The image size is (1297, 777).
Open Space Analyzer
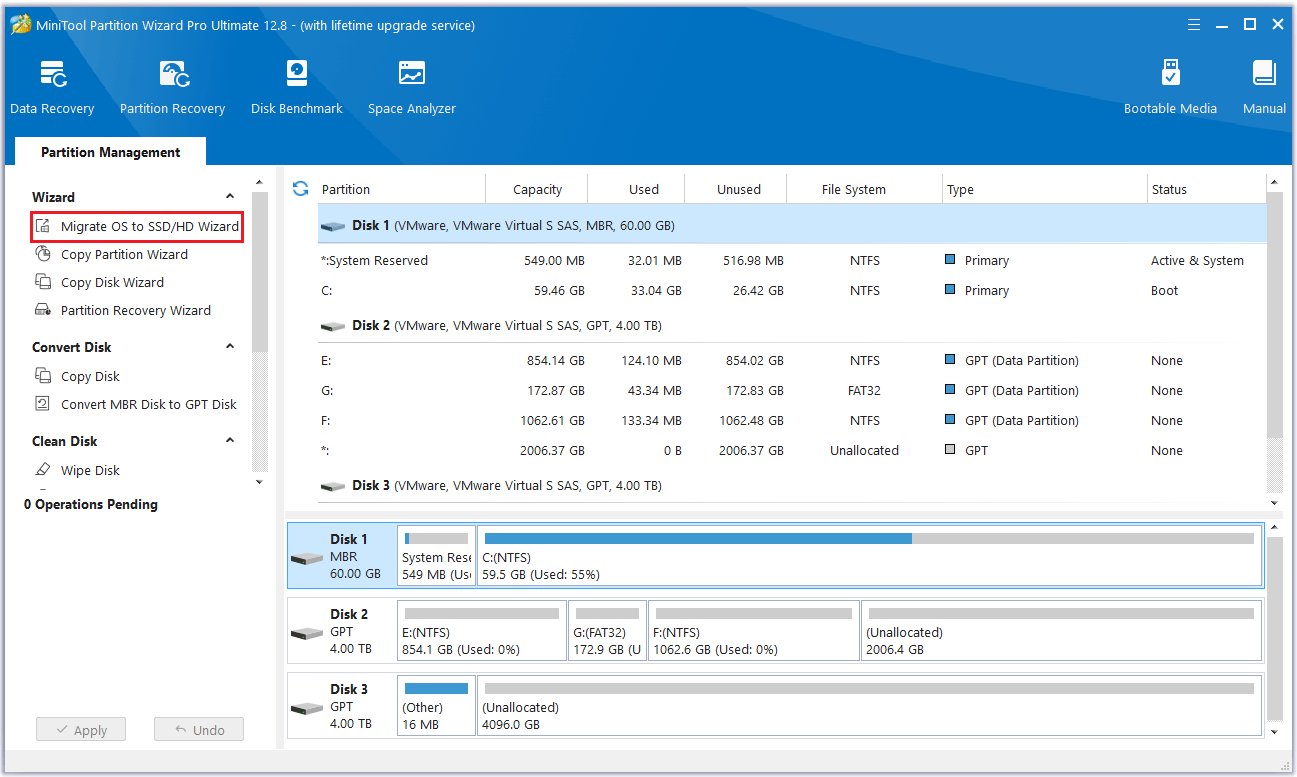coord(411,88)
